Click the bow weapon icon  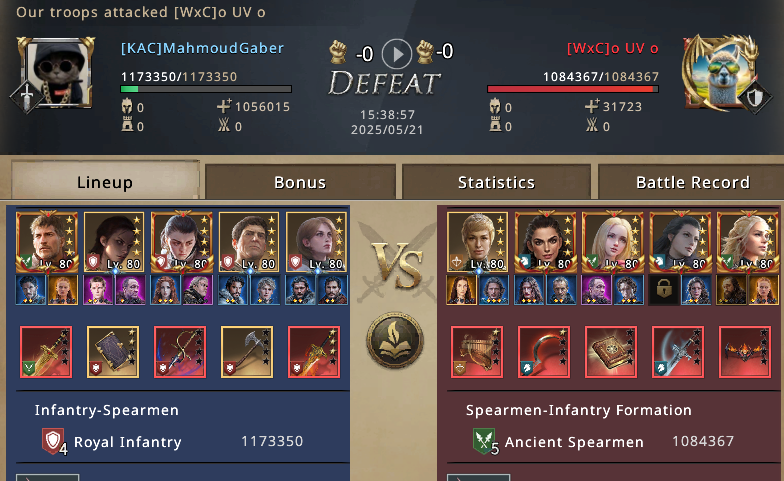click(x=180, y=352)
